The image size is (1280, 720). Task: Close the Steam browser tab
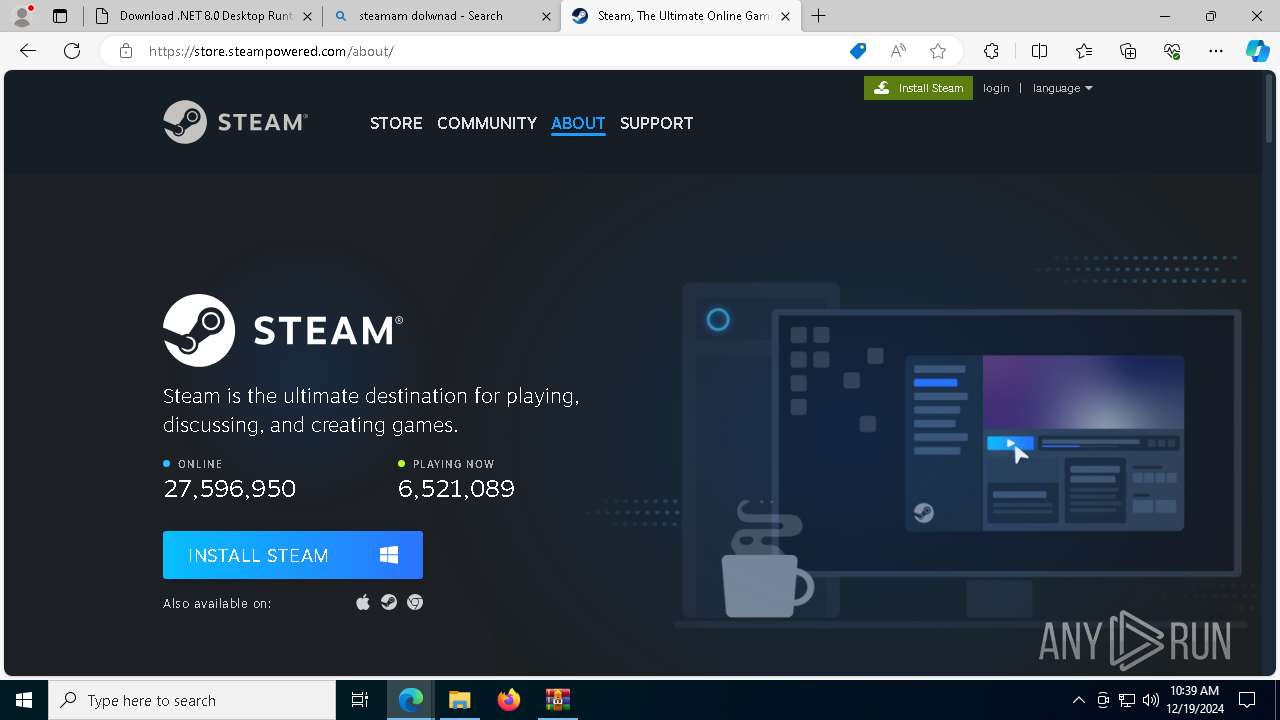[x=785, y=16]
